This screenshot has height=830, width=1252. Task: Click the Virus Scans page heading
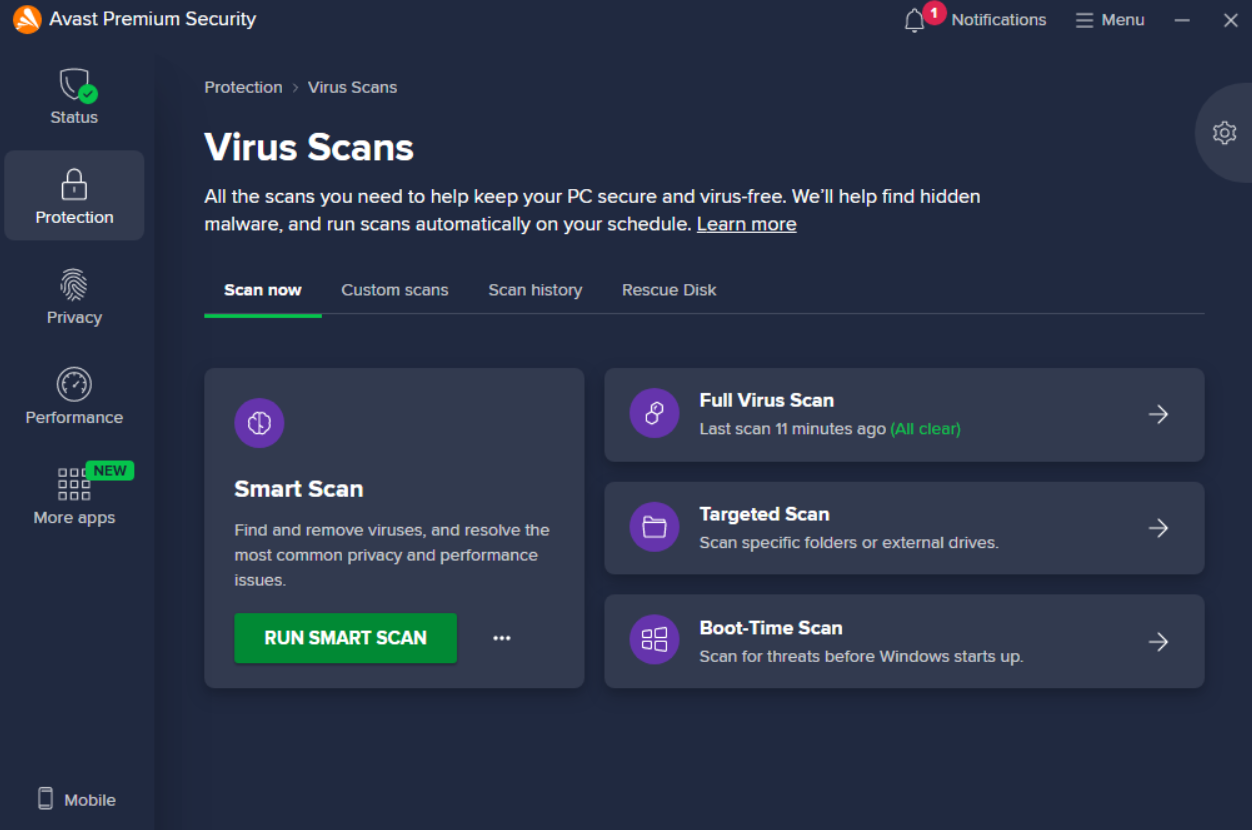309,147
